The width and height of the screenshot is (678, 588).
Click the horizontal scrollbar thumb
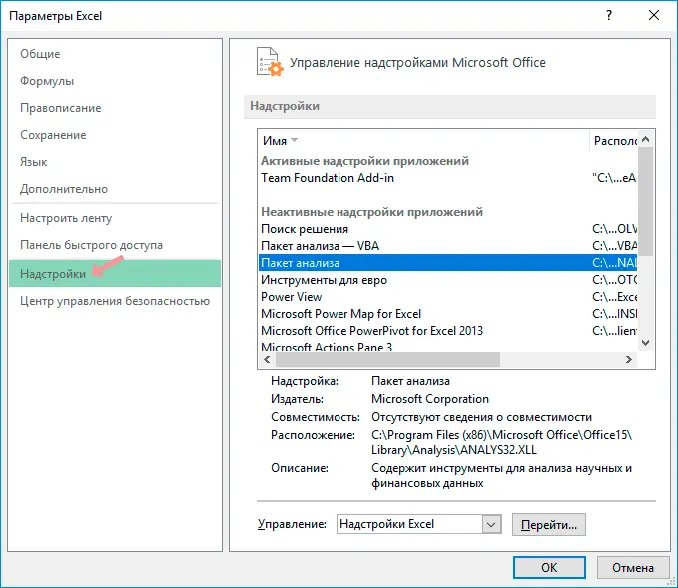tap(388, 359)
